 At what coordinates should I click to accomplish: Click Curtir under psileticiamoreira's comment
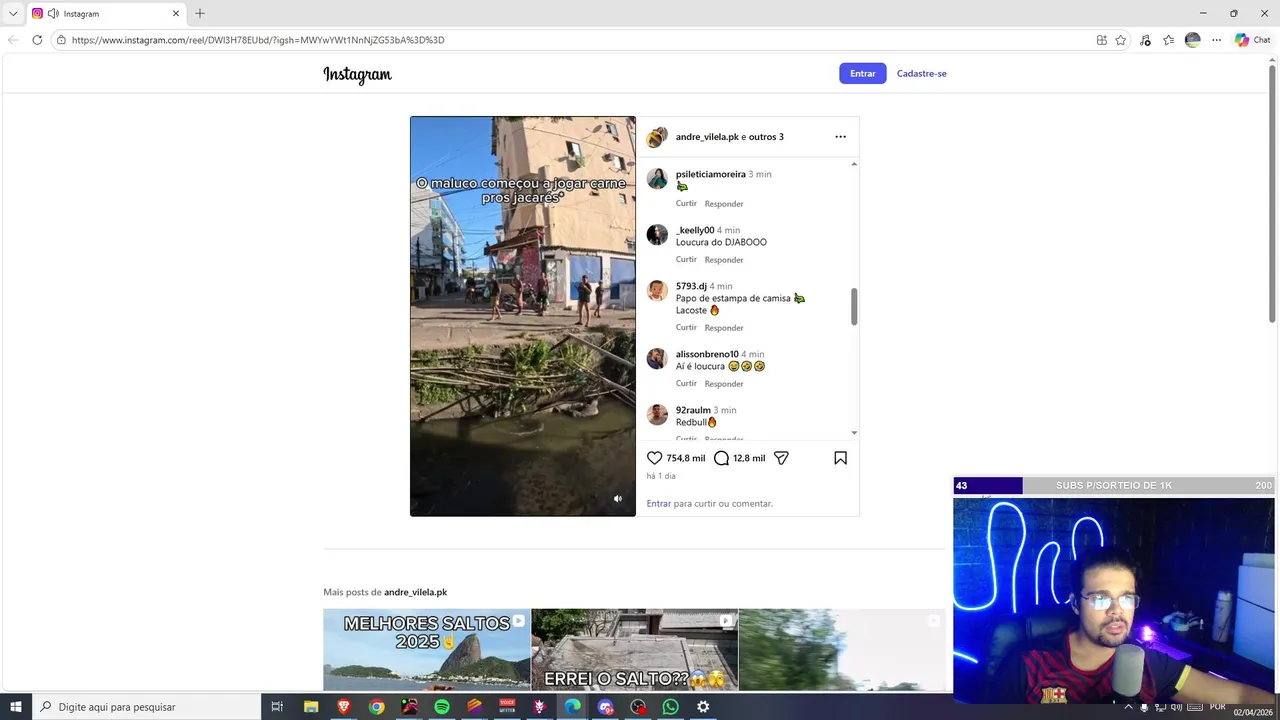click(686, 203)
